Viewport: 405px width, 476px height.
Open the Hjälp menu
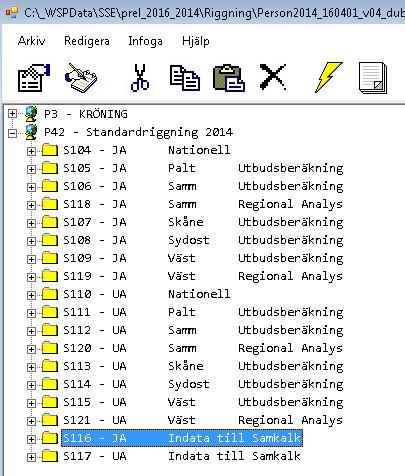[x=196, y=41]
